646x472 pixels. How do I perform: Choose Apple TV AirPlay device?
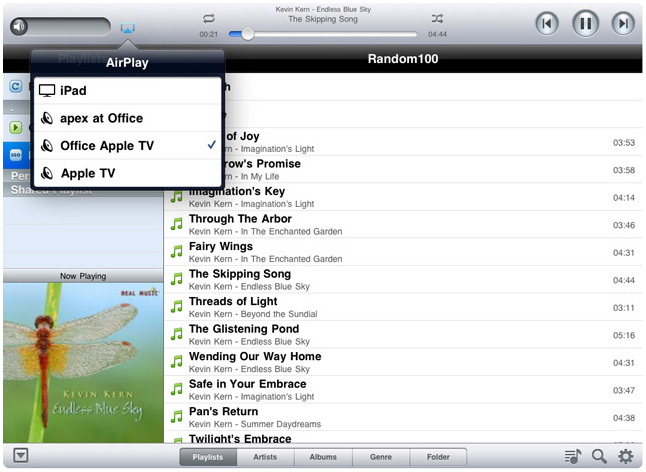tap(128, 173)
